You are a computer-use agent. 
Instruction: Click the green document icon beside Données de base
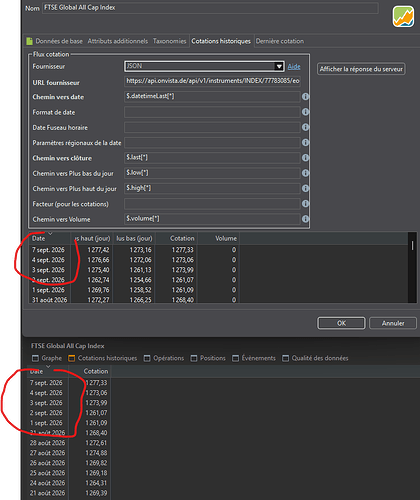point(29,41)
